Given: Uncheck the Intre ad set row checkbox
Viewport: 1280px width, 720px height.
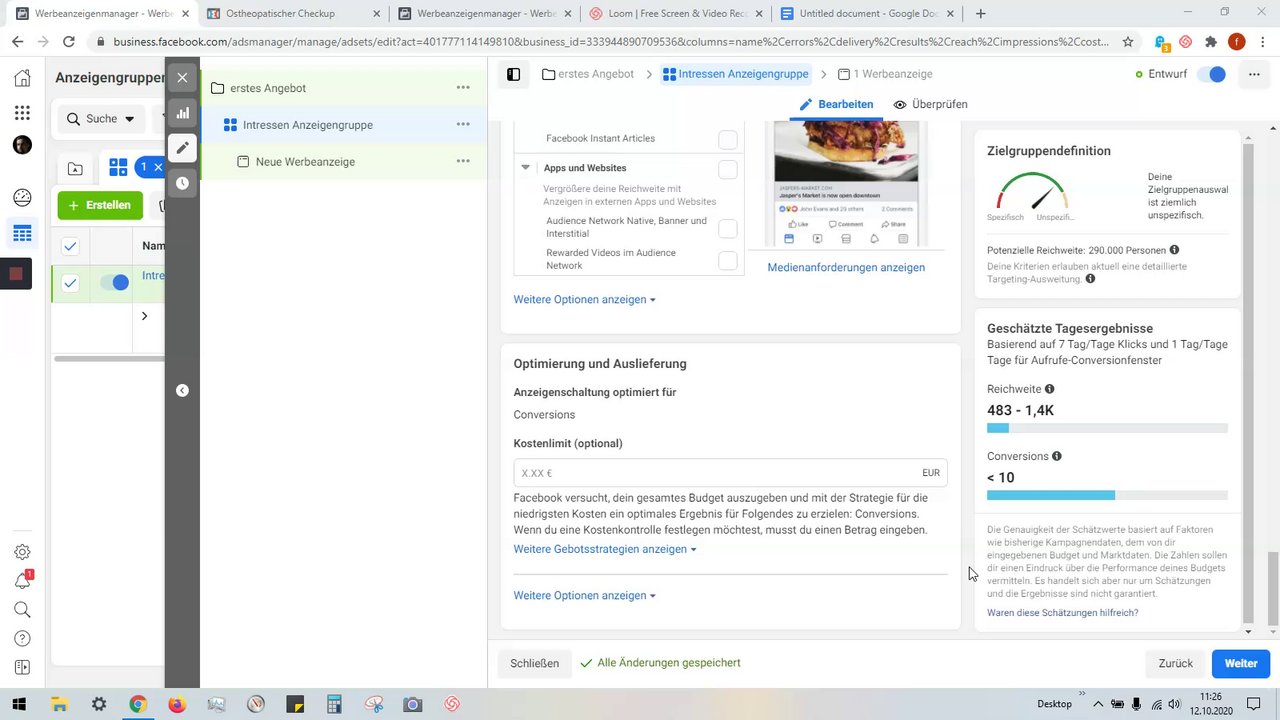Looking at the screenshot, I should coord(70,283).
